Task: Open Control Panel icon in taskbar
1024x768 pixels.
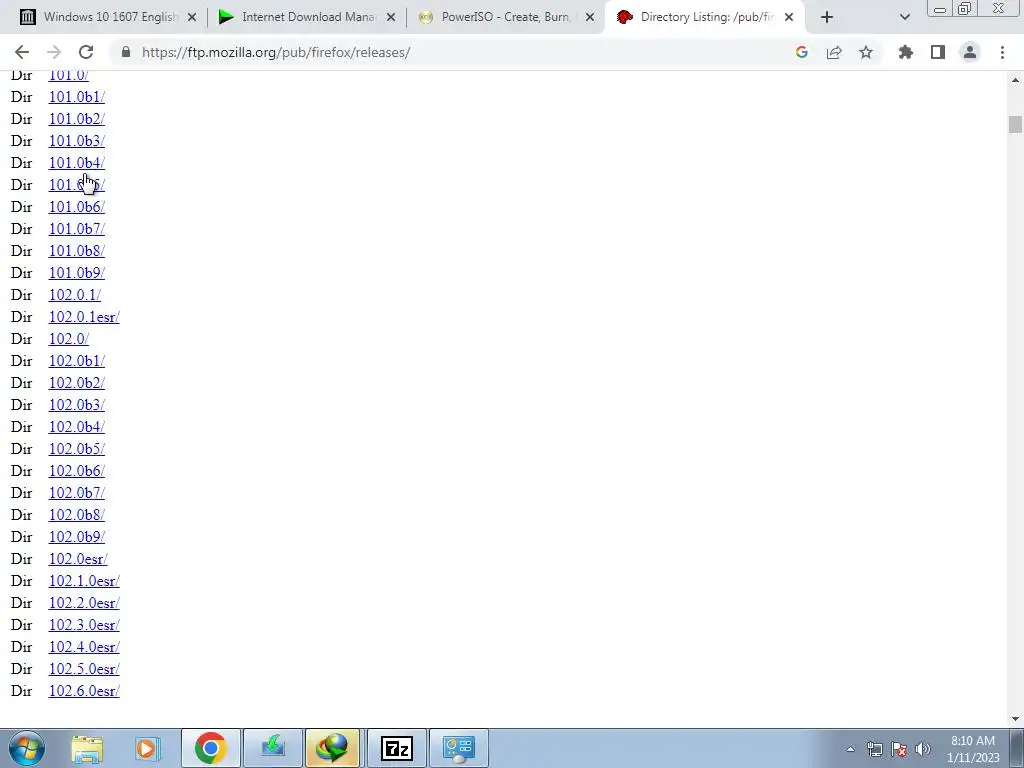Action: pos(458,748)
